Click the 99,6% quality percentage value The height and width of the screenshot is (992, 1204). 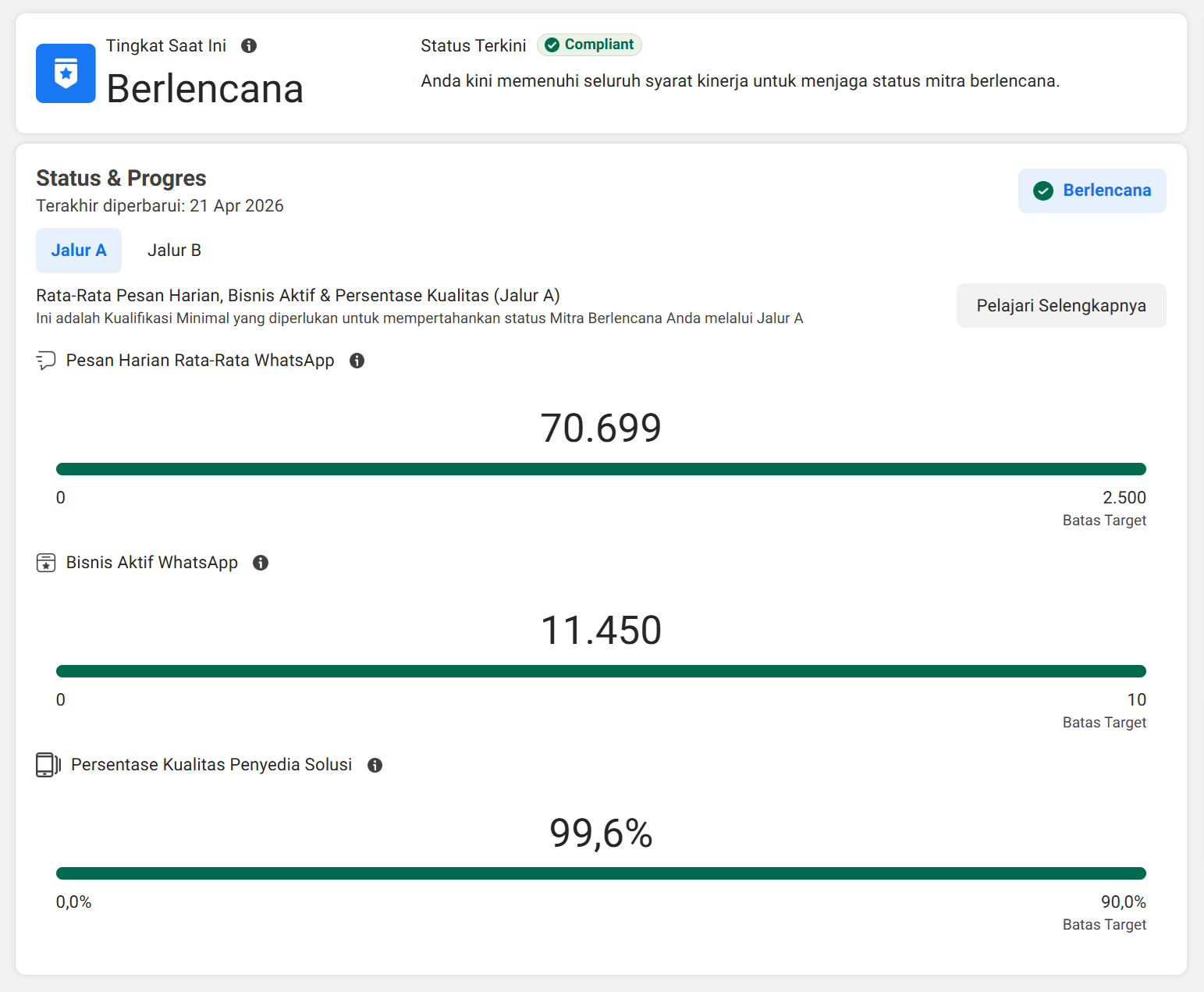point(601,834)
